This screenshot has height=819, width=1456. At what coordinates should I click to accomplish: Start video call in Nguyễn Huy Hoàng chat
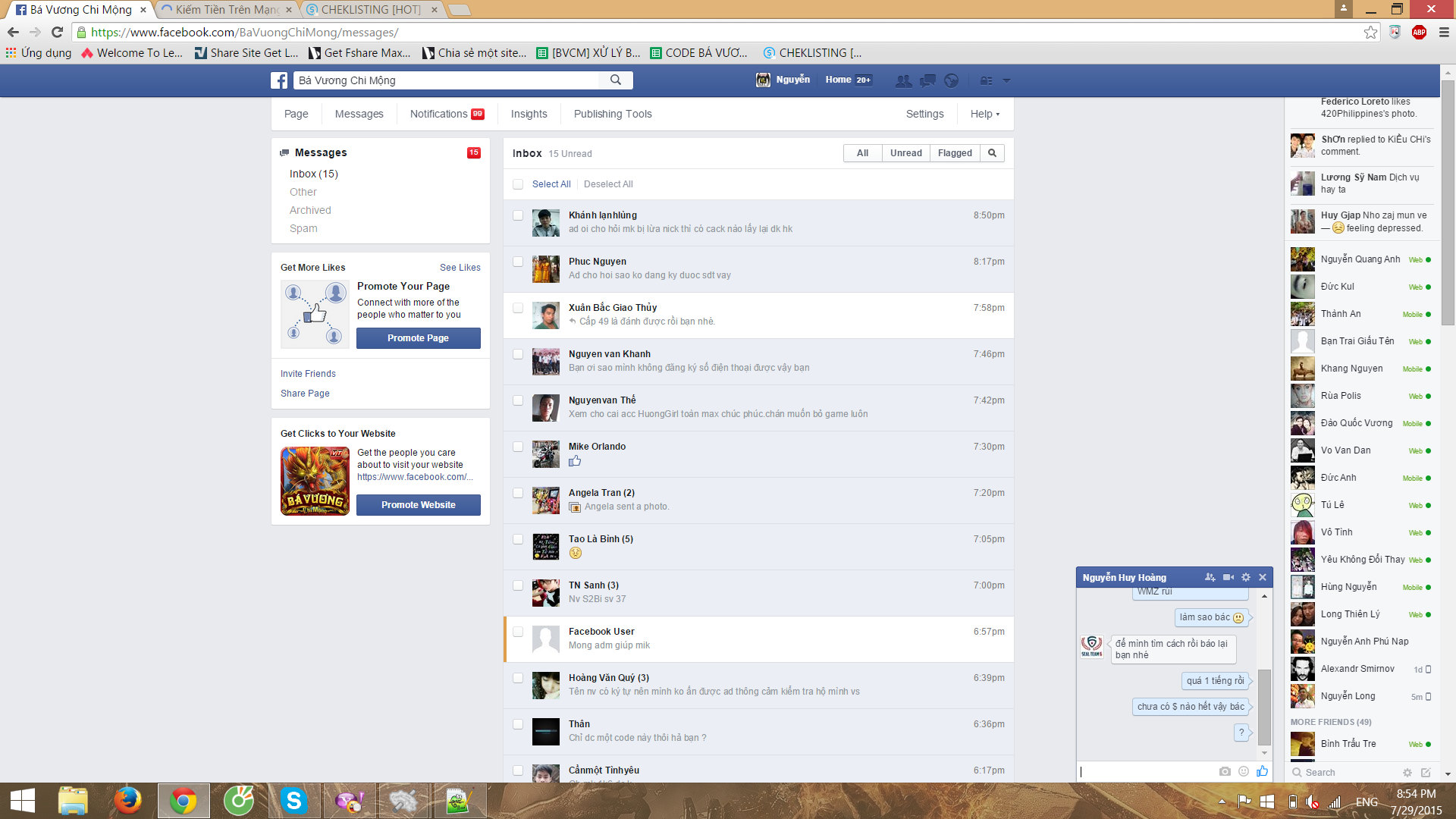(x=1228, y=578)
